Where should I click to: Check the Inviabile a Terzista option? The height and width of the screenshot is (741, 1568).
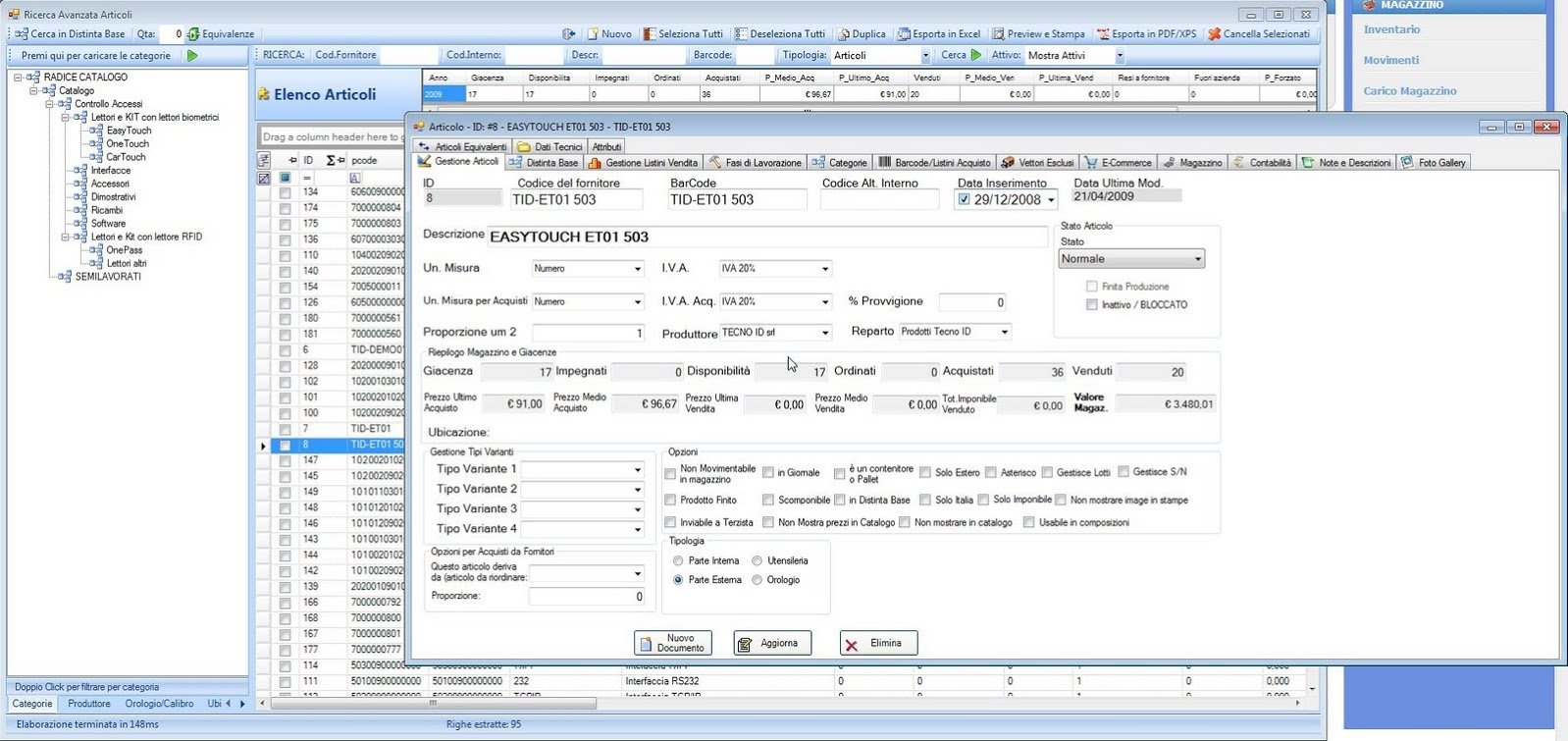pos(671,523)
